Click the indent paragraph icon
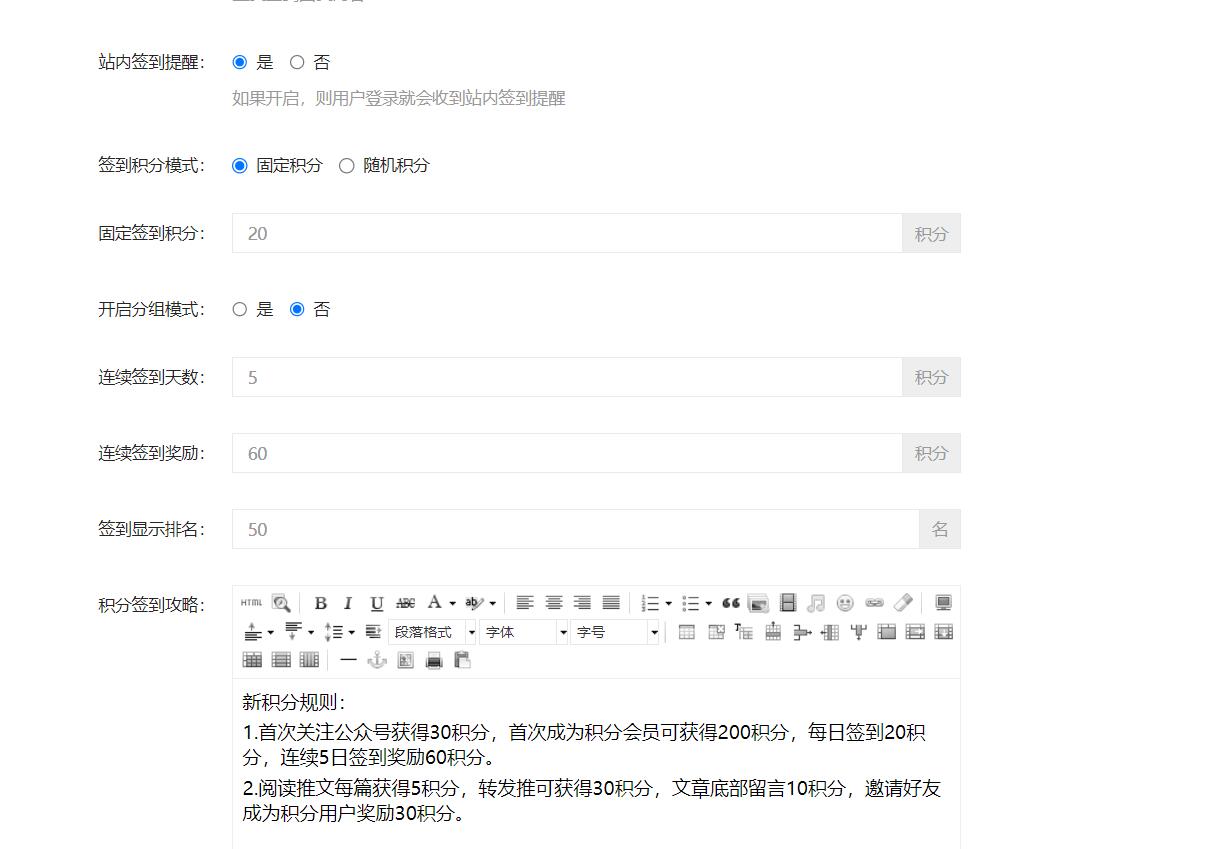Image resolution: width=1212 pixels, height=849 pixels. pos(373,632)
